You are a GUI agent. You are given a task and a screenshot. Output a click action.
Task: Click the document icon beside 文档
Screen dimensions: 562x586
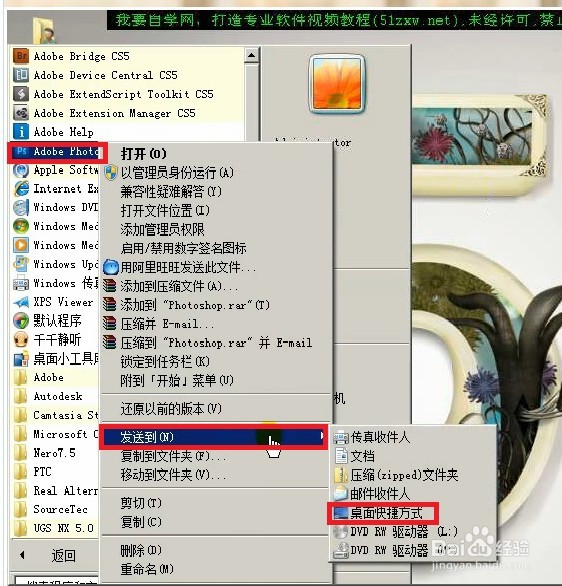click(x=341, y=456)
